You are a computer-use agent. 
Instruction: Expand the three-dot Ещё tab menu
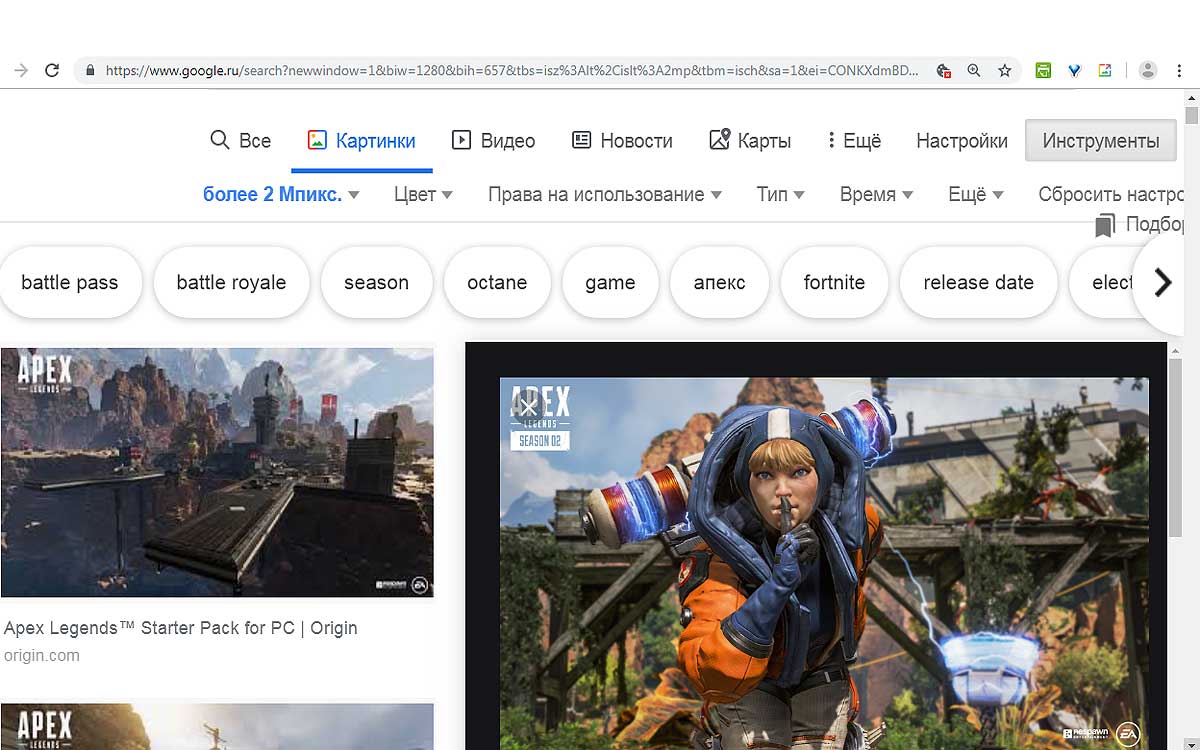[854, 141]
